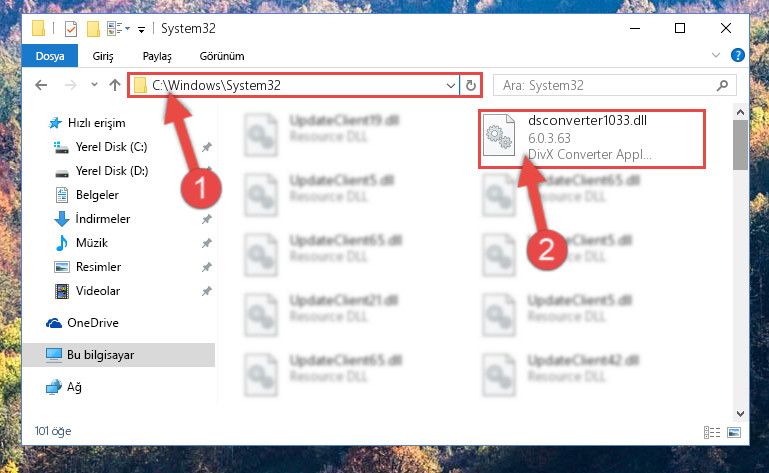The image size is (769, 473).
Task: Open OneDrive in navigation pane
Action: coord(93,323)
